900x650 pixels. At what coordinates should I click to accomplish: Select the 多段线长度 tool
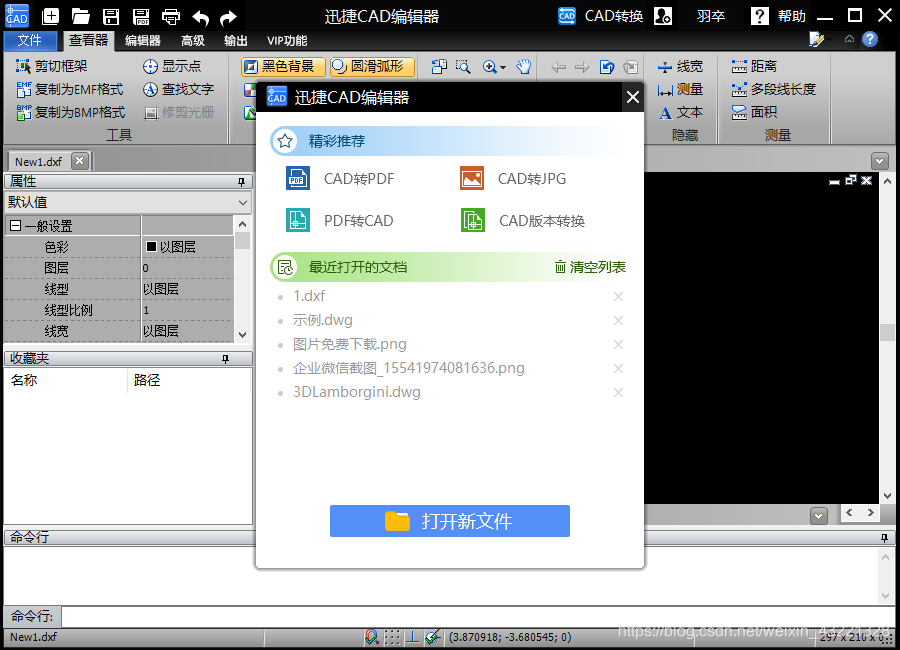pyautogui.click(x=773, y=90)
